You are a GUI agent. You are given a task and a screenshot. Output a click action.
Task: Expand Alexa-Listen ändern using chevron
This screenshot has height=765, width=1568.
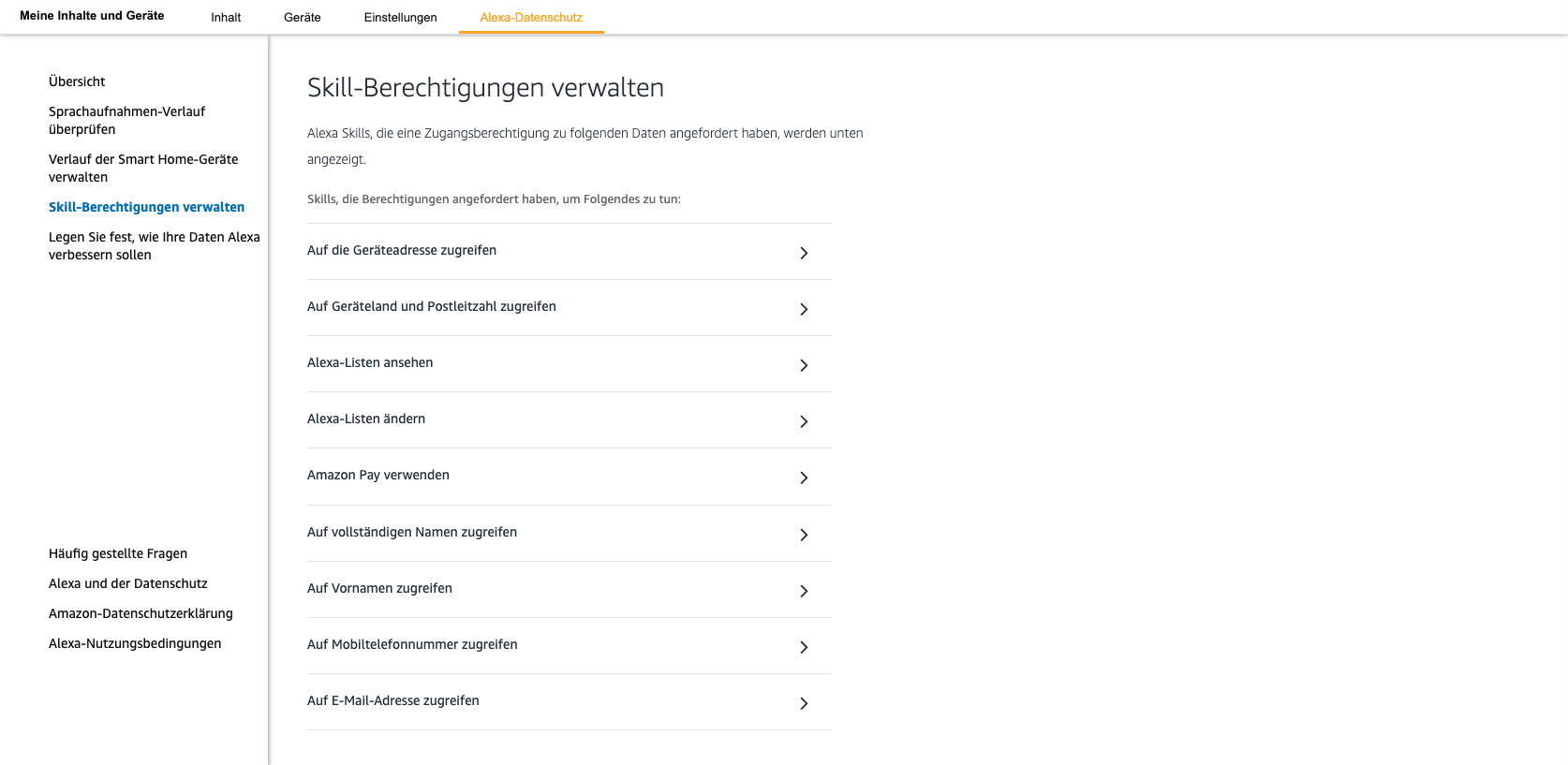[x=804, y=421]
